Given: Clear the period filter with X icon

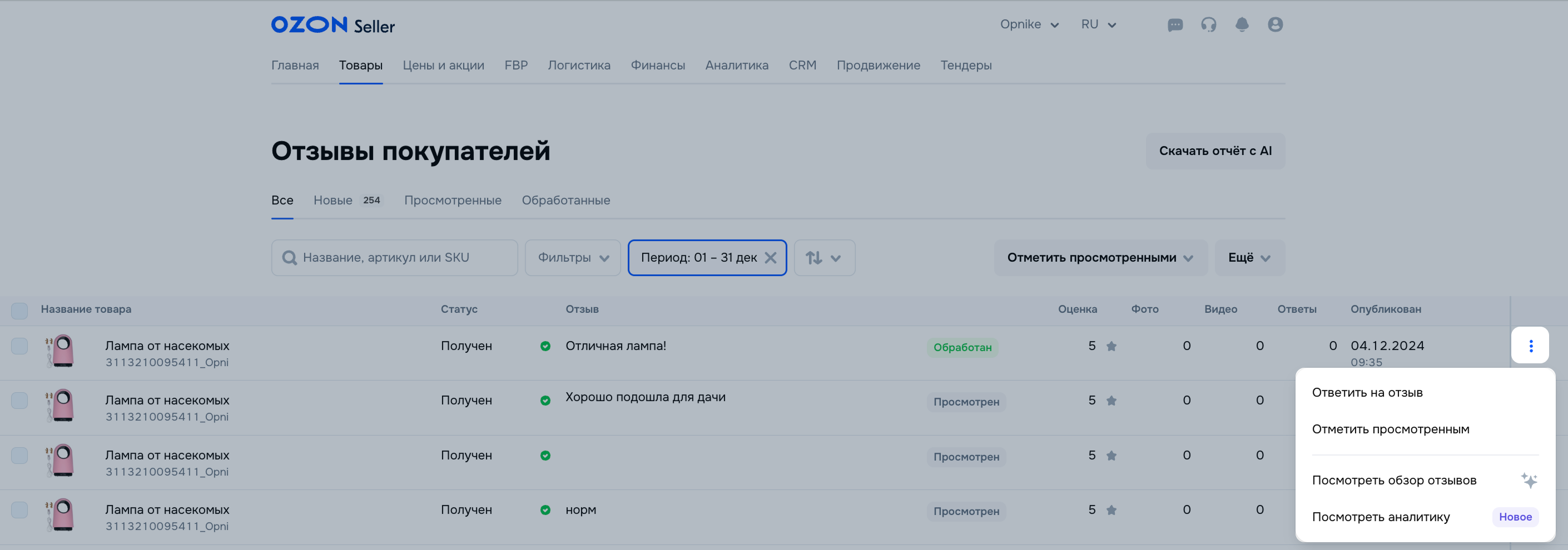Looking at the screenshot, I should tap(771, 258).
